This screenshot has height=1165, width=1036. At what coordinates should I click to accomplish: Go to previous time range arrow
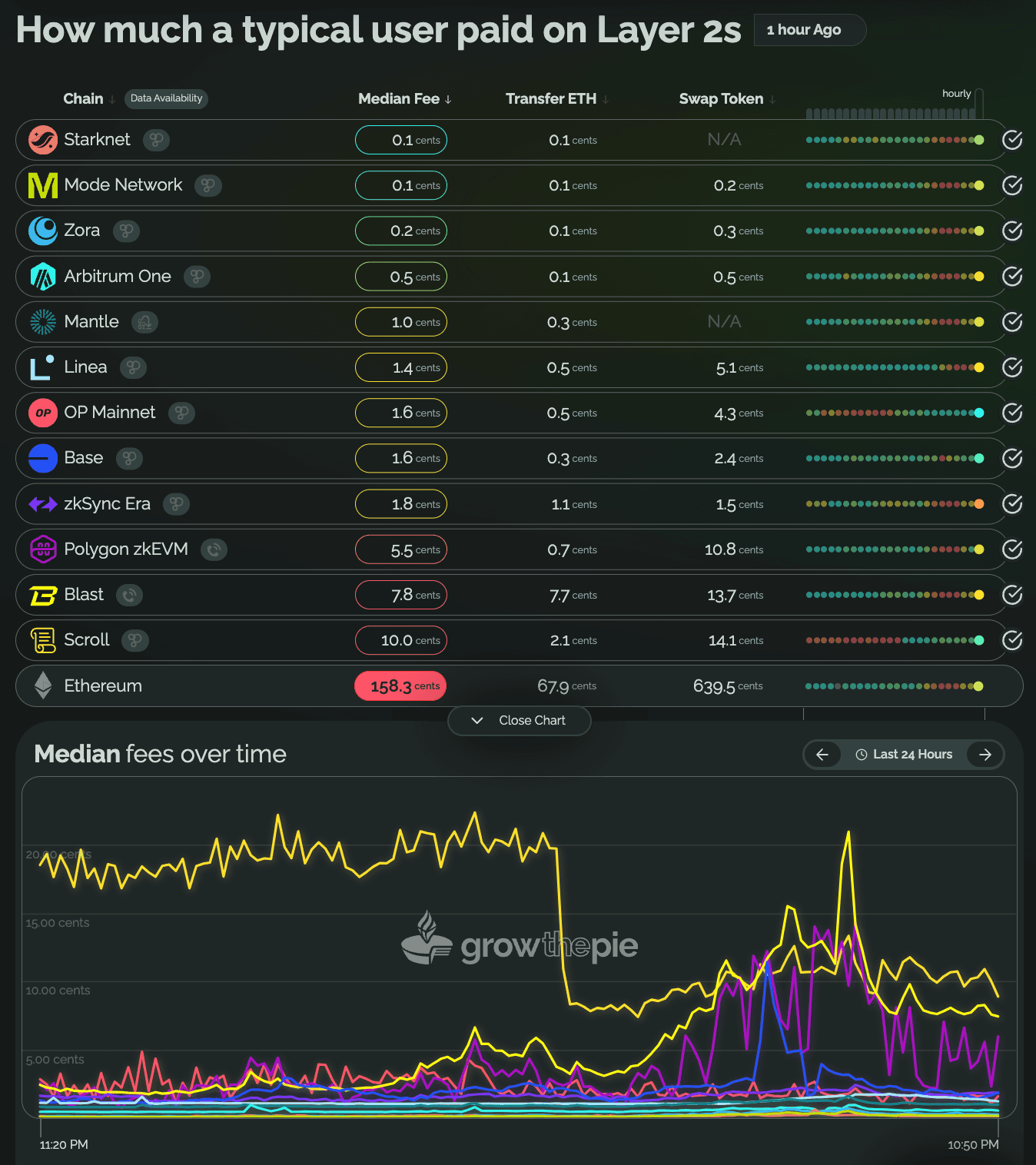pyautogui.click(x=822, y=755)
